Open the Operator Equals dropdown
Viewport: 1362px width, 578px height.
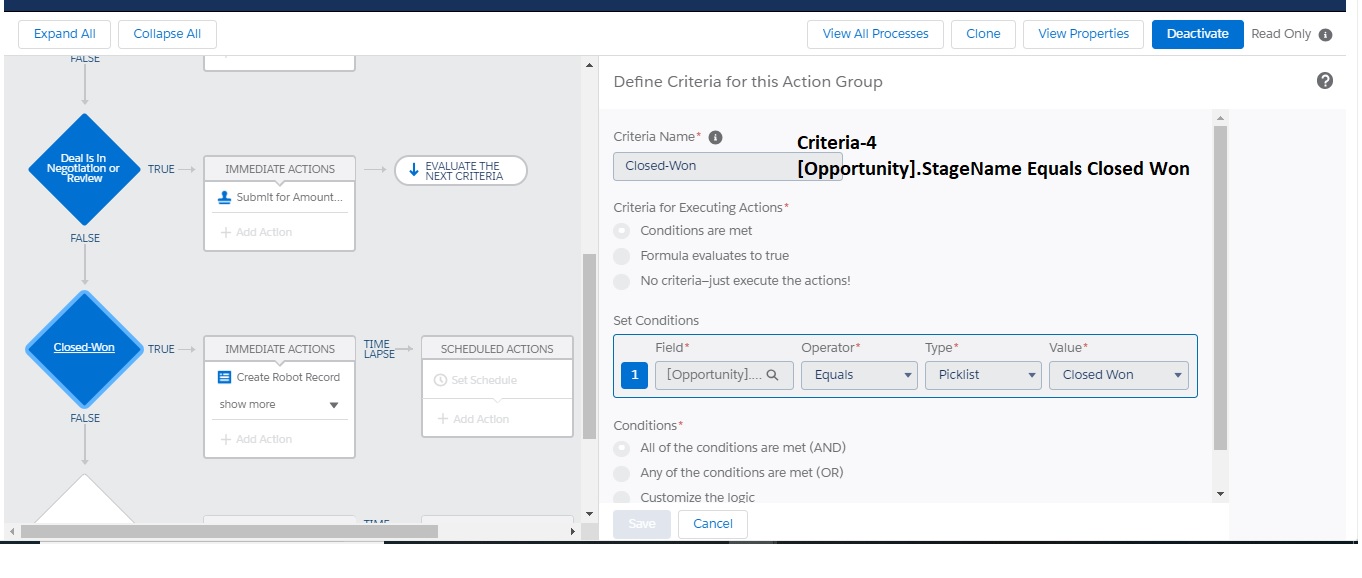pos(859,375)
